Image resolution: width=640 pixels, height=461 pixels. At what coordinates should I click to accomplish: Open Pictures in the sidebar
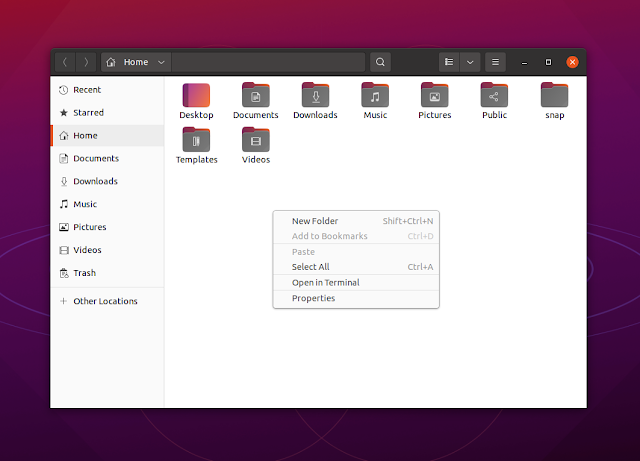(x=108, y=227)
